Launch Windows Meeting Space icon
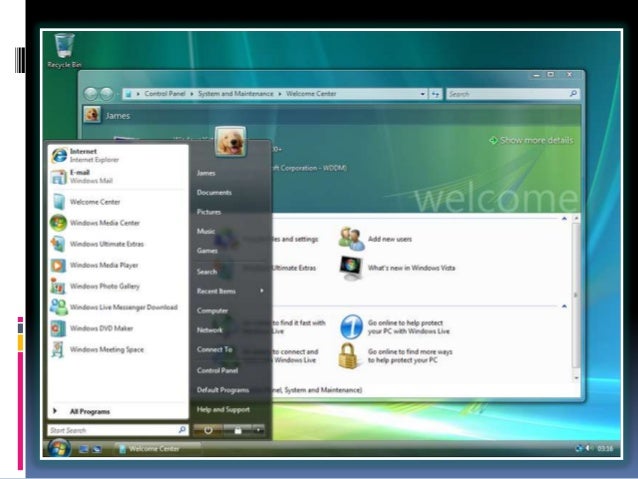The image size is (638, 479). point(58,349)
